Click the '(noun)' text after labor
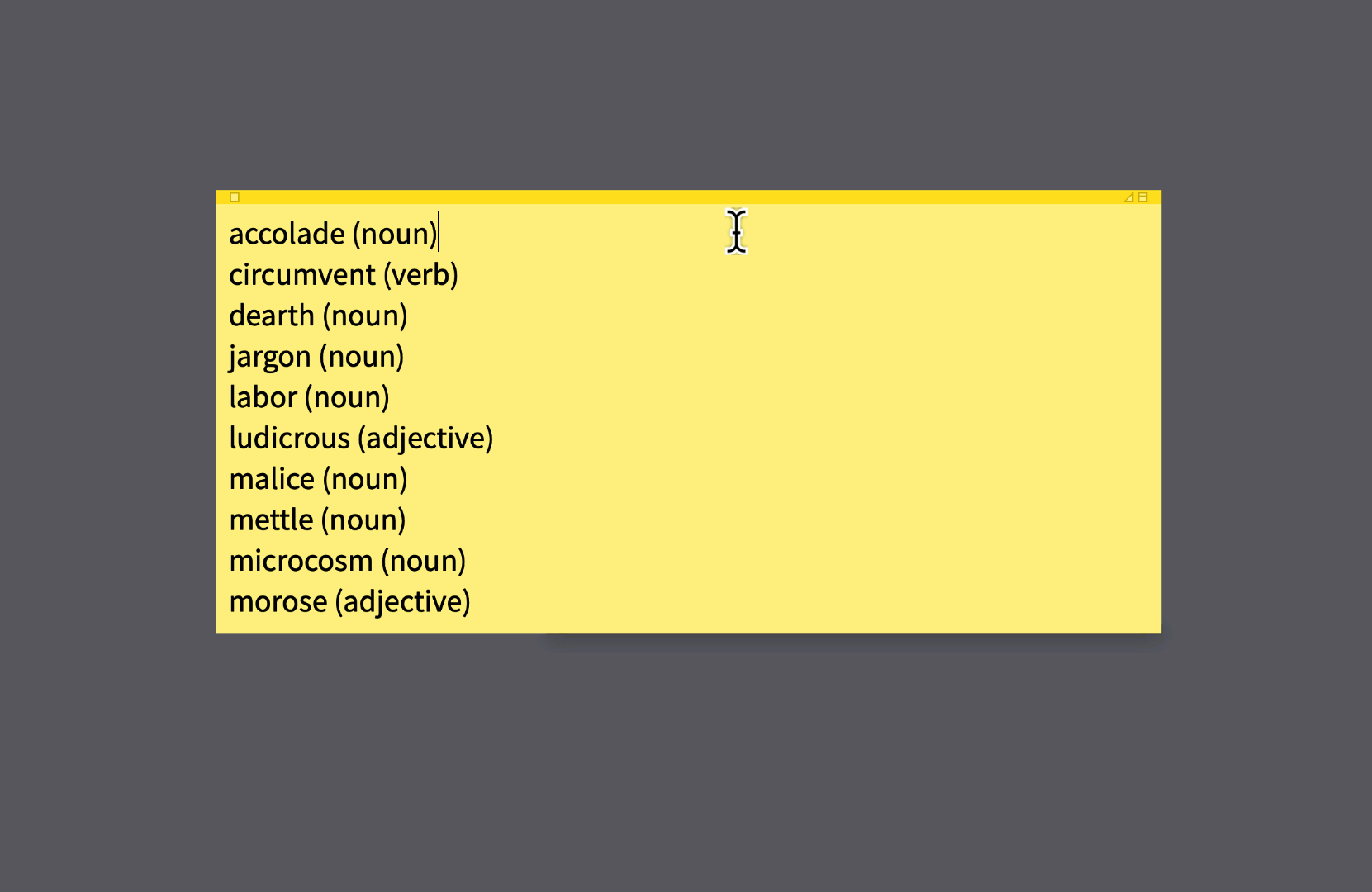Screen dimensions: 1372x892 [x=347, y=398]
